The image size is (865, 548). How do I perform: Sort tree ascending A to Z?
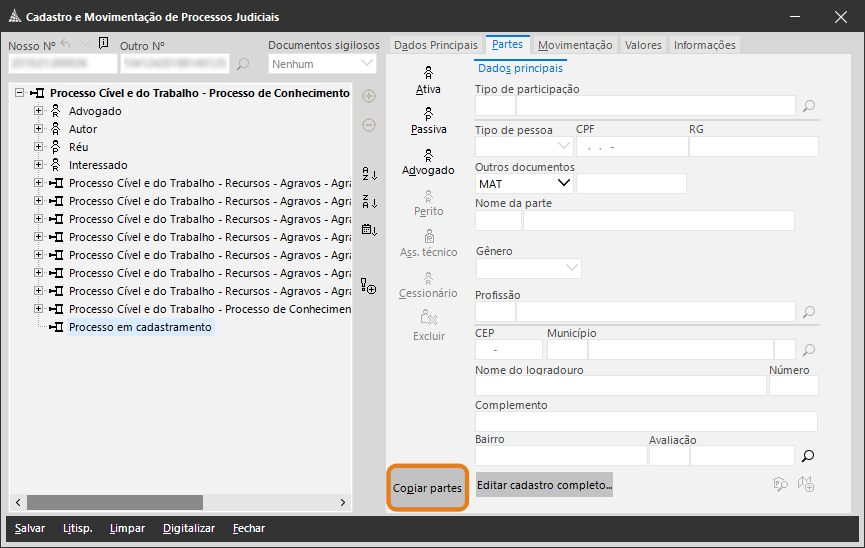(369, 173)
